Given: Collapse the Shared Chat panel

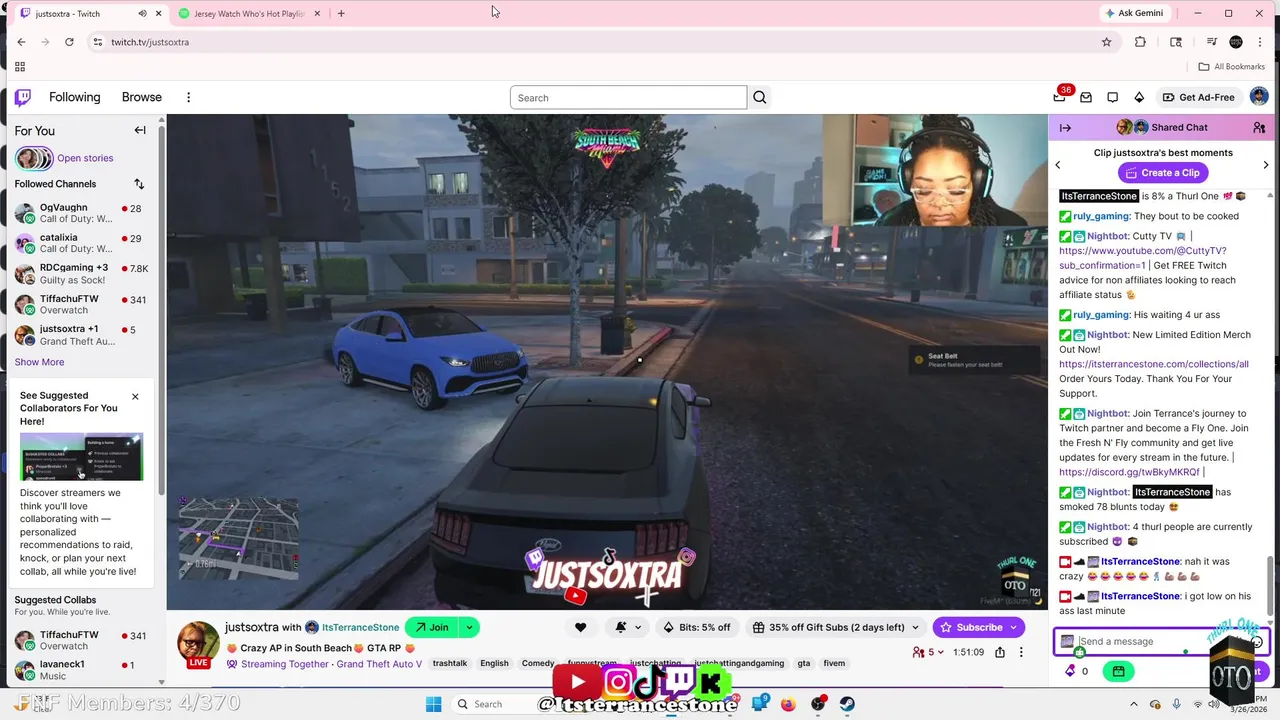Looking at the screenshot, I should 1065,127.
